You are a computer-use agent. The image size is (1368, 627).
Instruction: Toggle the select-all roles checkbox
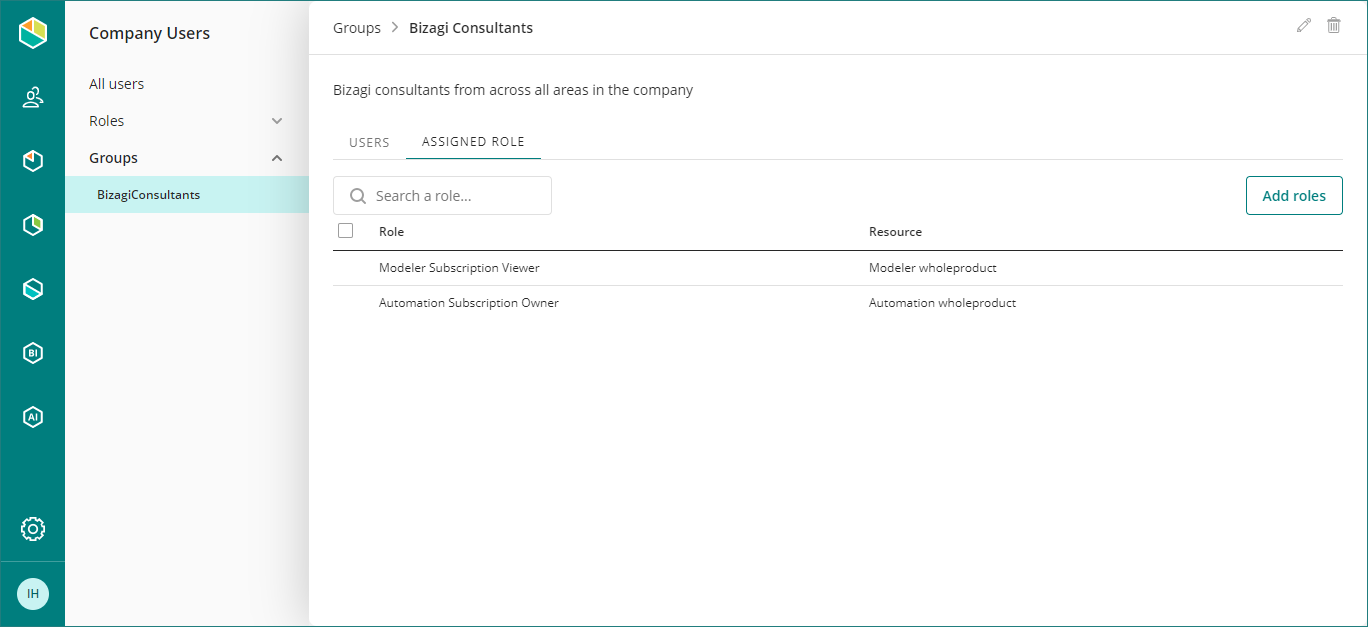pyautogui.click(x=346, y=231)
